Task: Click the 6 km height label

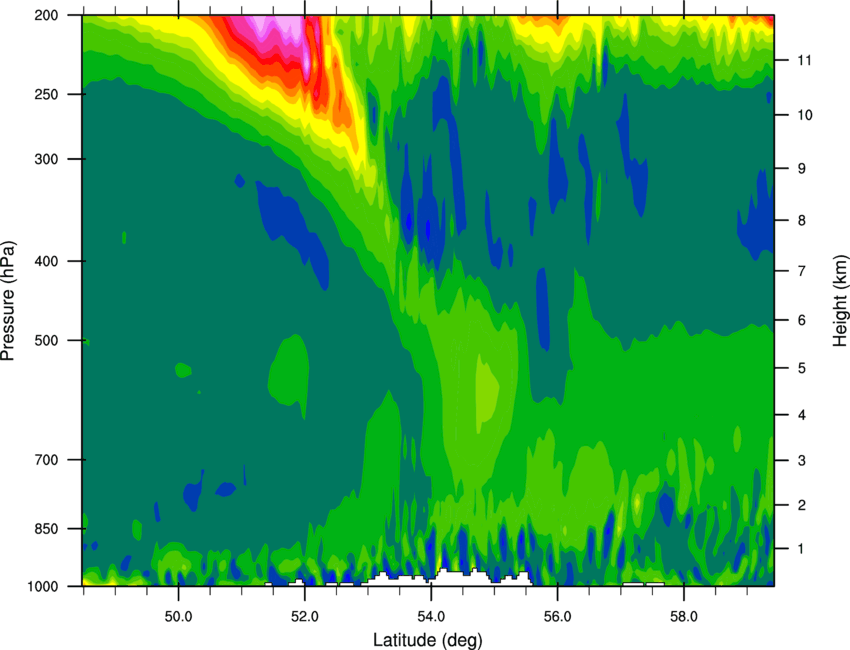Action: tap(802, 320)
